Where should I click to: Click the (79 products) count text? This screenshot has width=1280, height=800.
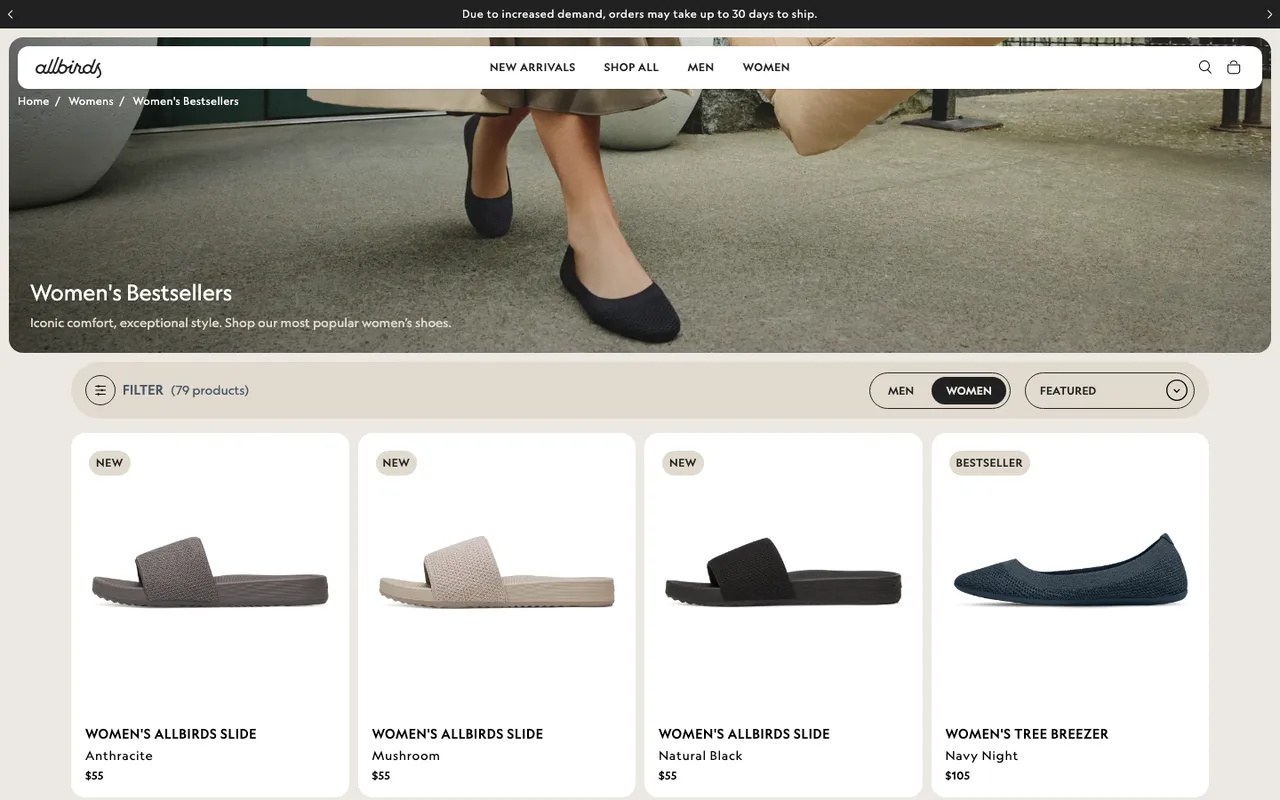(x=210, y=390)
